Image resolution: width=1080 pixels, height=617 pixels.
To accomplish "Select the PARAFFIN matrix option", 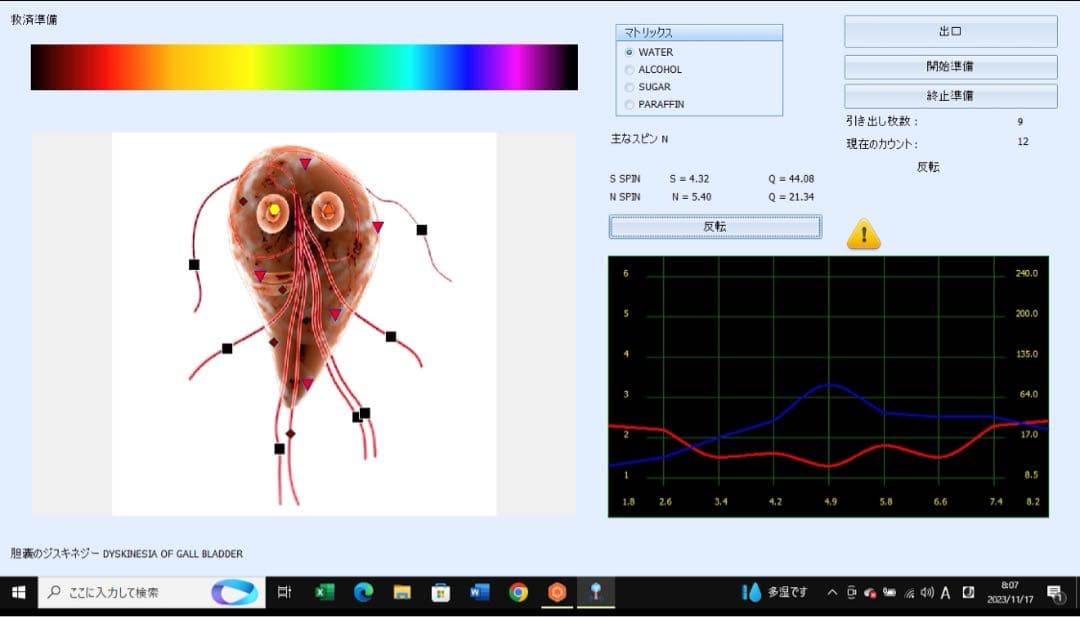I will [629, 104].
